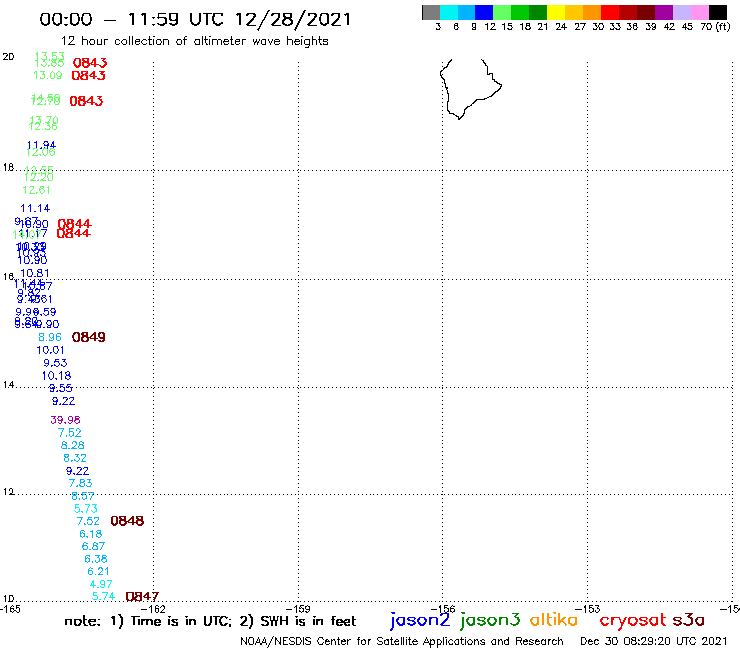
Task: Click the 6.21 wave height value
Action: [x=98, y=571]
